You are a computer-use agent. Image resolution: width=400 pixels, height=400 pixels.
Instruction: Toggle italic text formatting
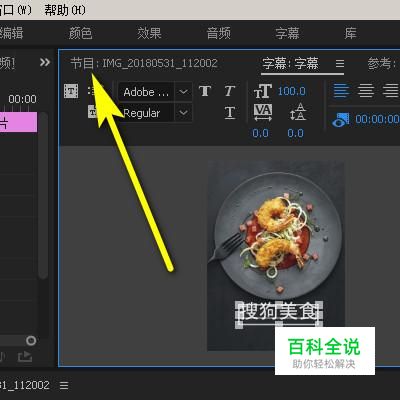229,91
